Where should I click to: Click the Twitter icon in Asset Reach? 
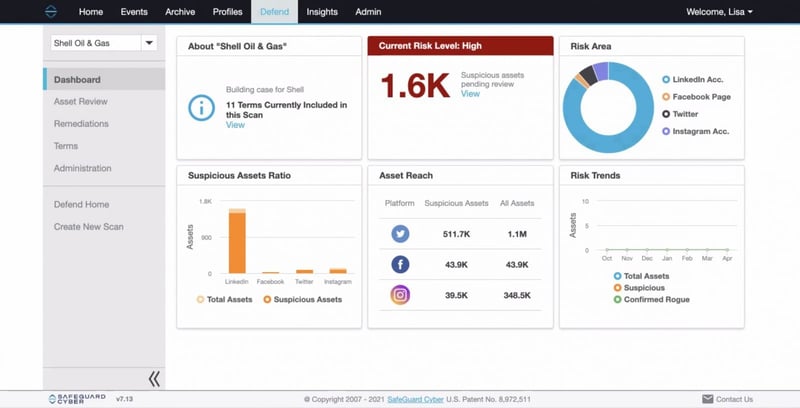[x=400, y=234]
